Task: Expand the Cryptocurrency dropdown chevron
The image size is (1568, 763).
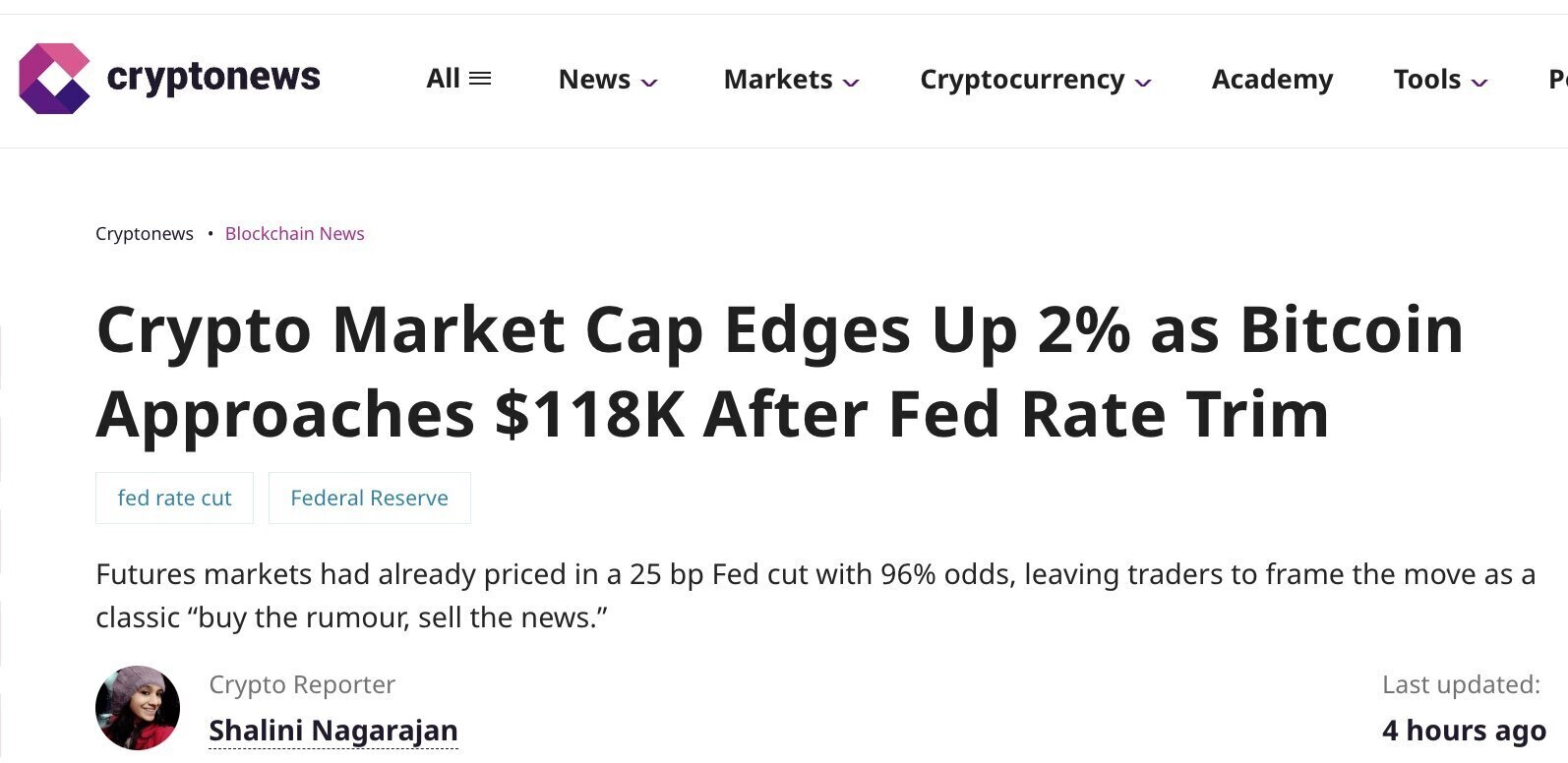Action: tap(1143, 83)
